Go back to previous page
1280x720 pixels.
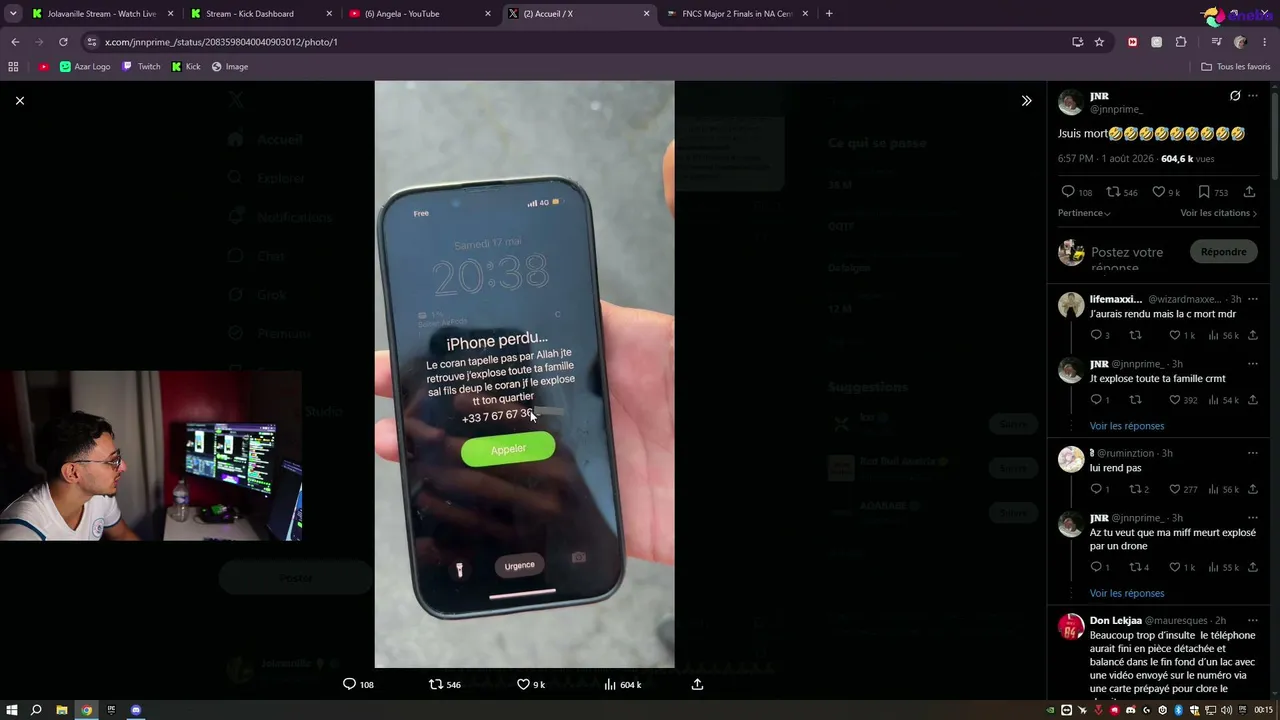15,42
